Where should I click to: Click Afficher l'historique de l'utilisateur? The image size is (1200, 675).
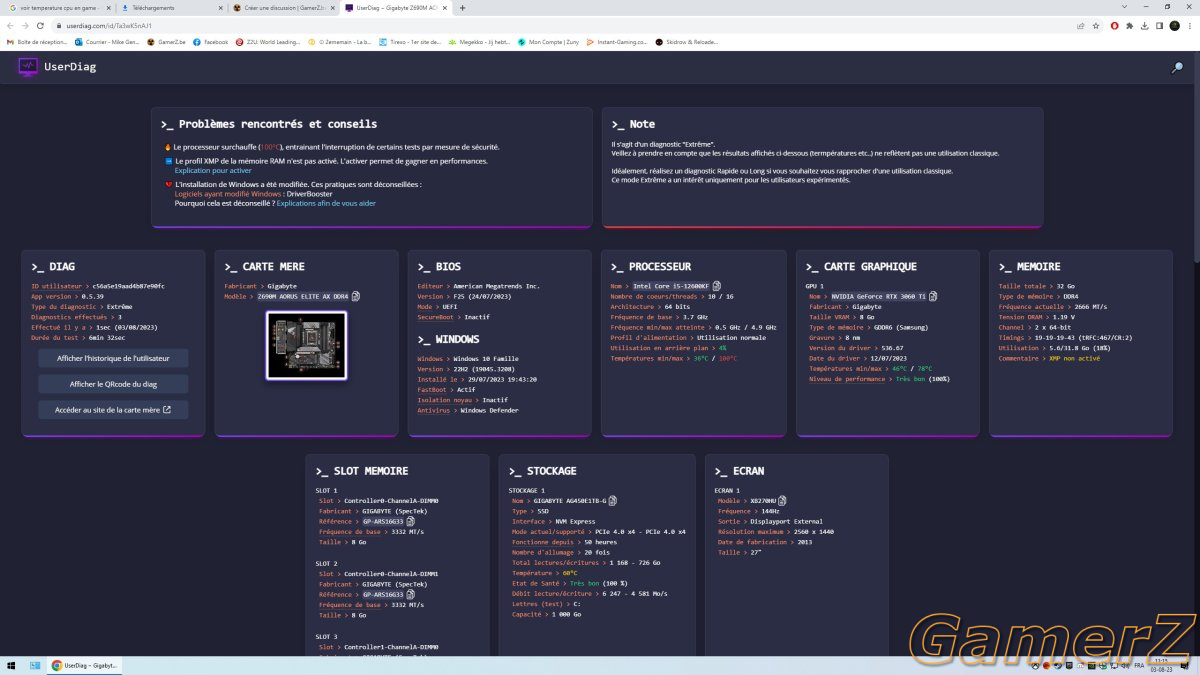113,358
